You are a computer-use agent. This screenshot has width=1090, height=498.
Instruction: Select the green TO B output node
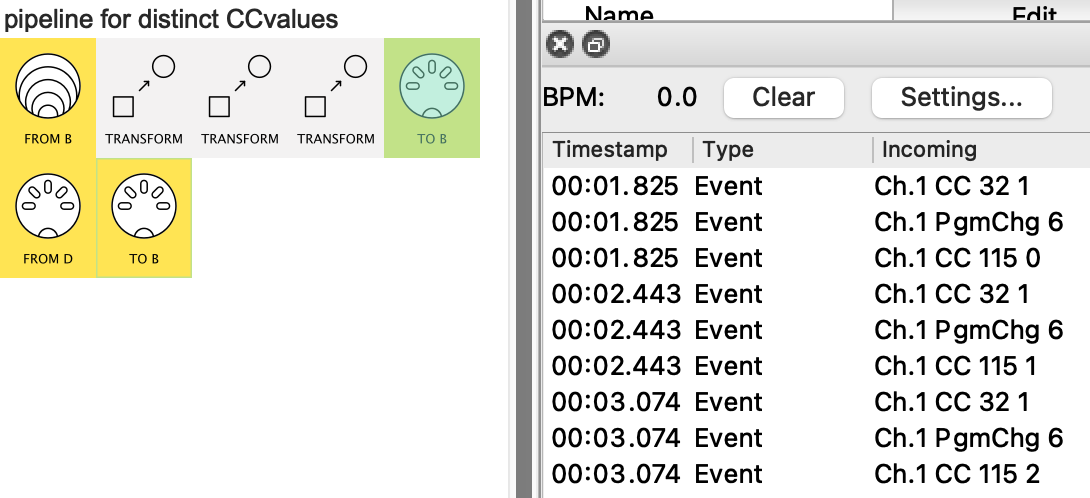[431, 97]
